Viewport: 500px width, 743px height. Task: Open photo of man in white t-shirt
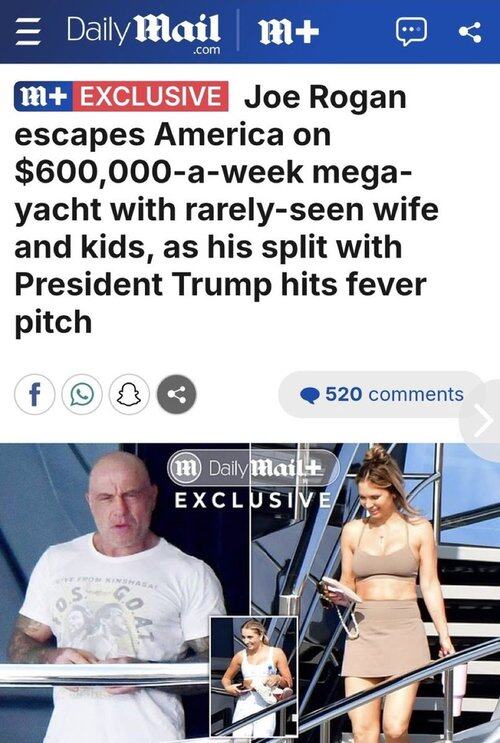tap(124, 593)
